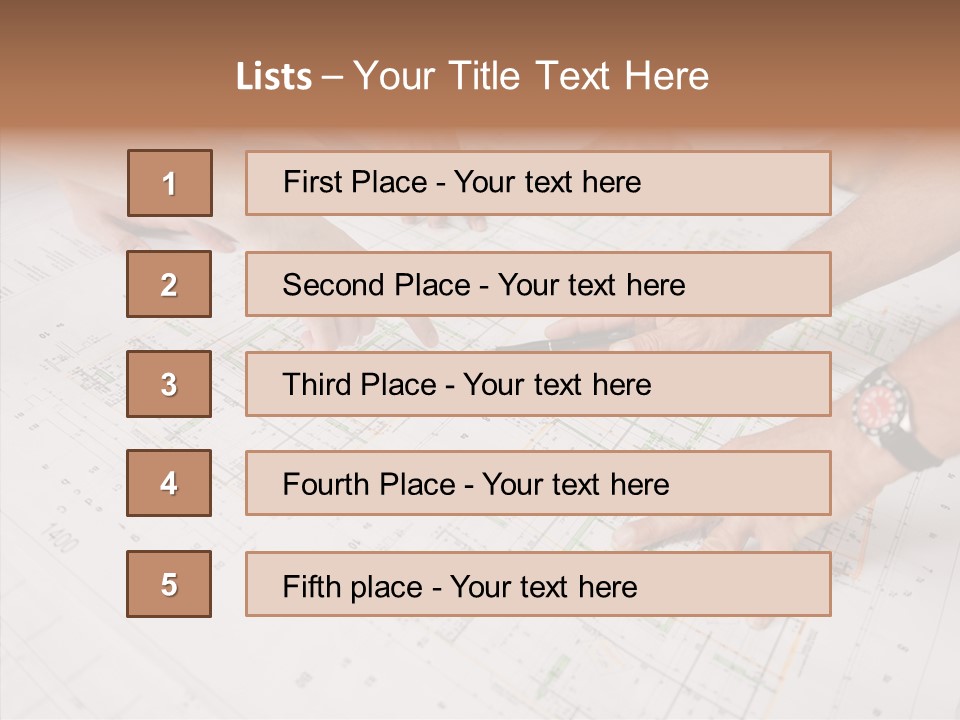Viewport: 960px width, 720px height.
Task: Select the Third Place text box
Action: 538,384
